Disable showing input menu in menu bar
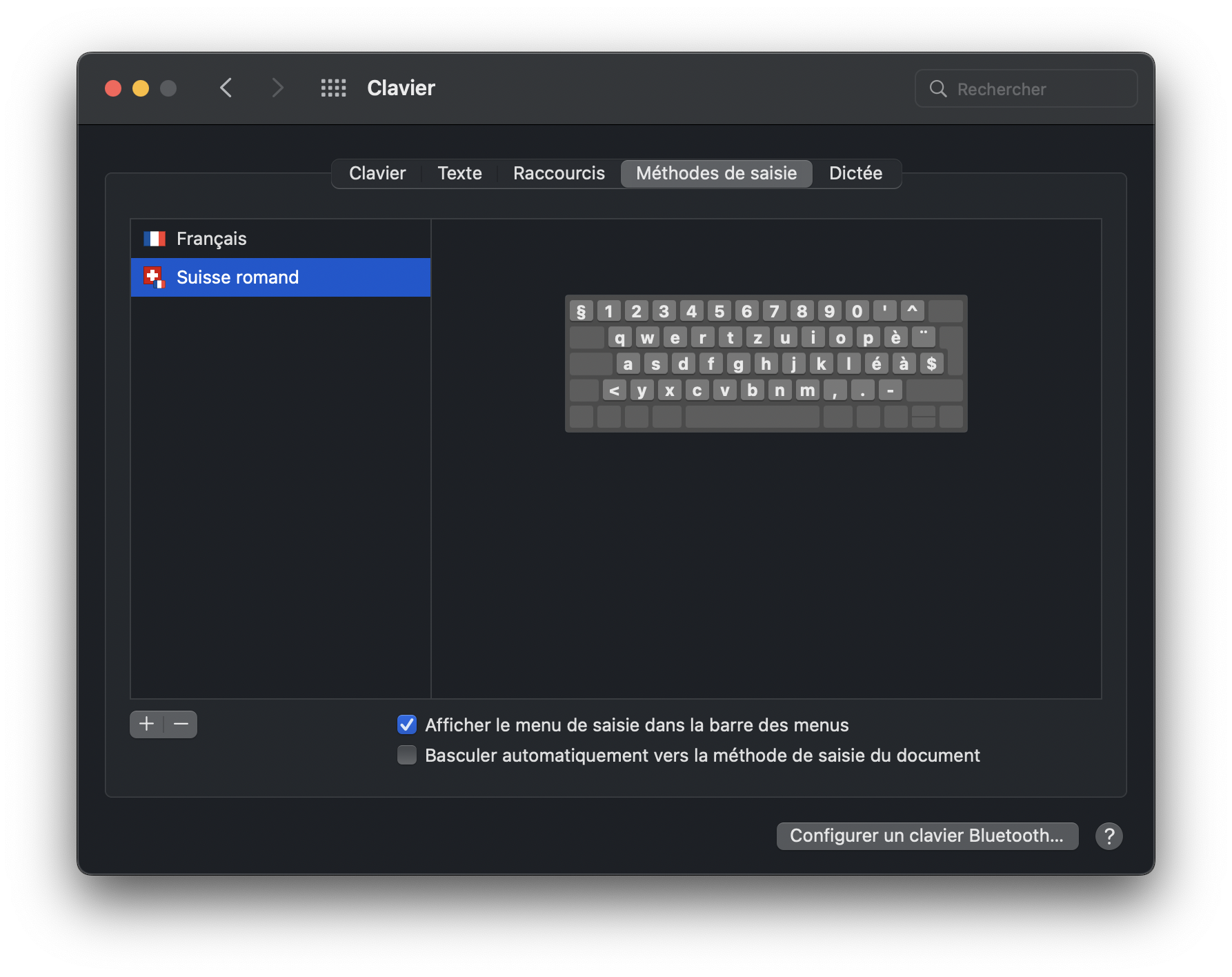Image resolution: width=1232 pixels, height=977 pixels. point(407,724)
